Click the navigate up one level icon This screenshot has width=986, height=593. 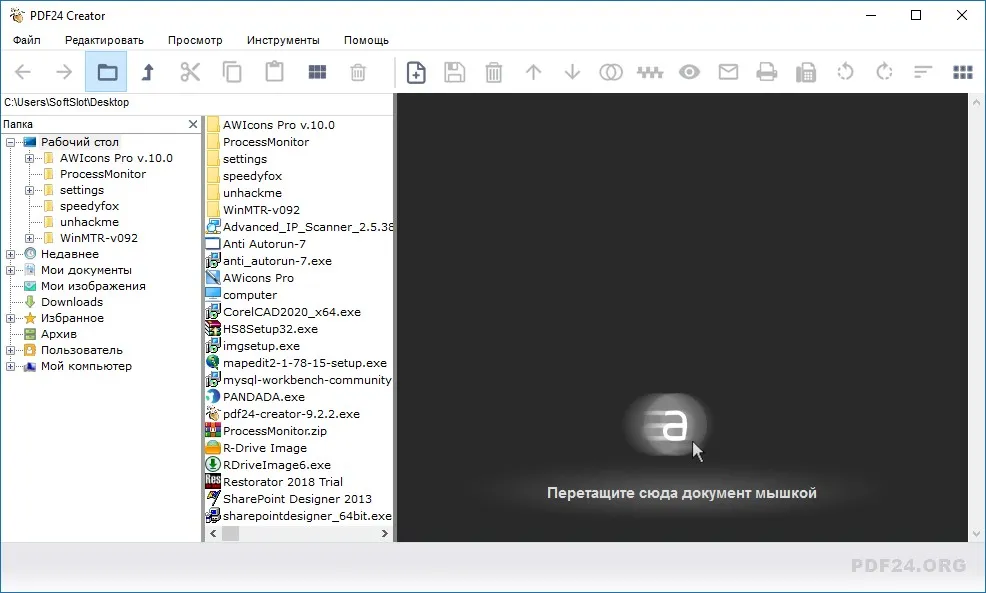pos(148,72)
